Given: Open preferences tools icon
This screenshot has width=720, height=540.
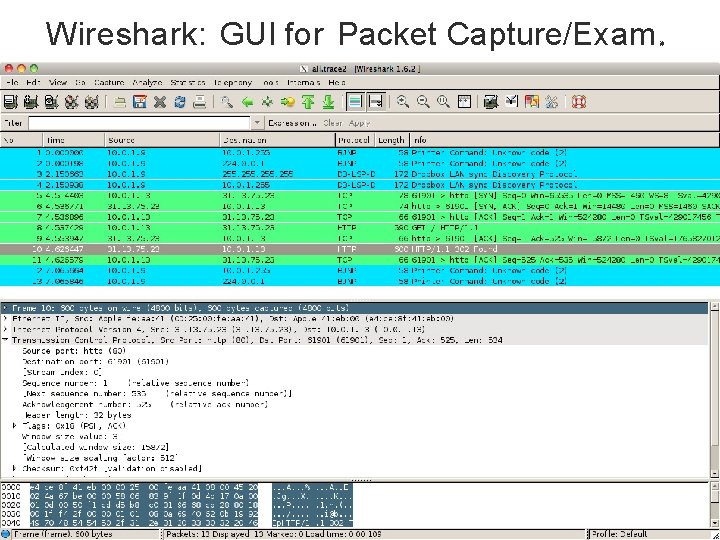Looking at the screenshot, I should pyautogui.click(x=552, y=101).
